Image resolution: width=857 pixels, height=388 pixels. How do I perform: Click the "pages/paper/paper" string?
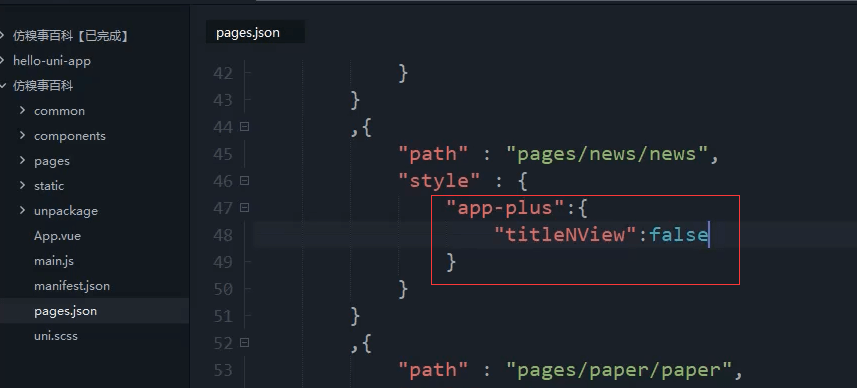[x=619, y=371]
